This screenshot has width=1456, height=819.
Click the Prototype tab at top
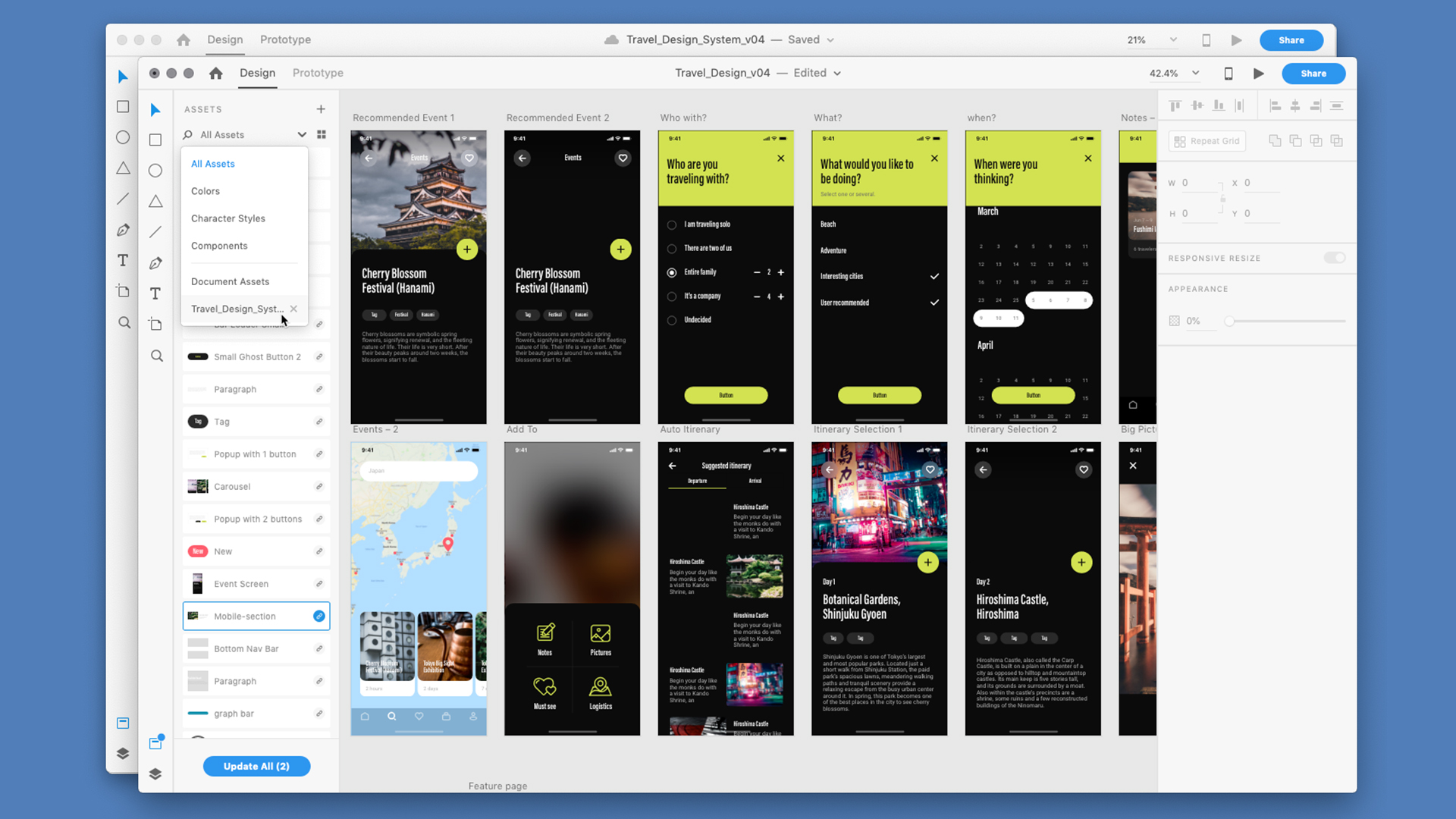click(318, 72)
